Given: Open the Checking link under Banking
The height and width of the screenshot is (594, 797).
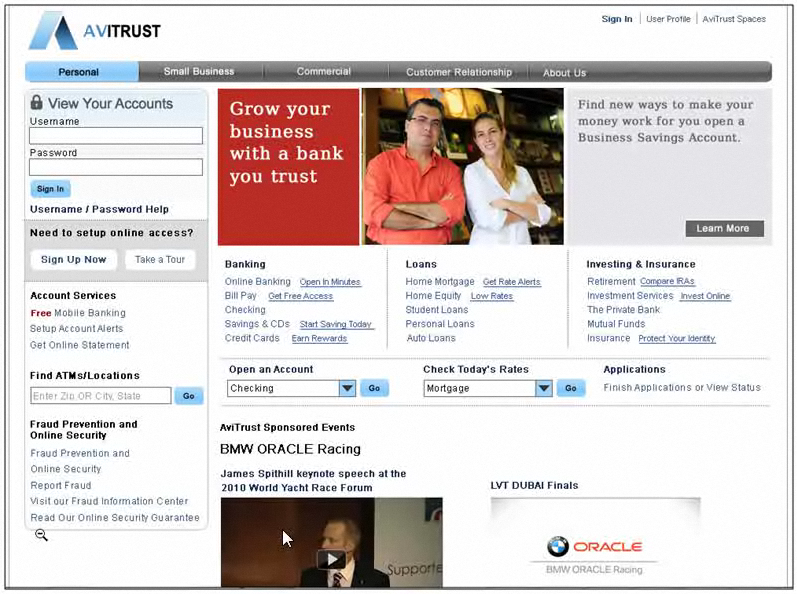Looking at the screenshot, I should [x=245, y=309].
